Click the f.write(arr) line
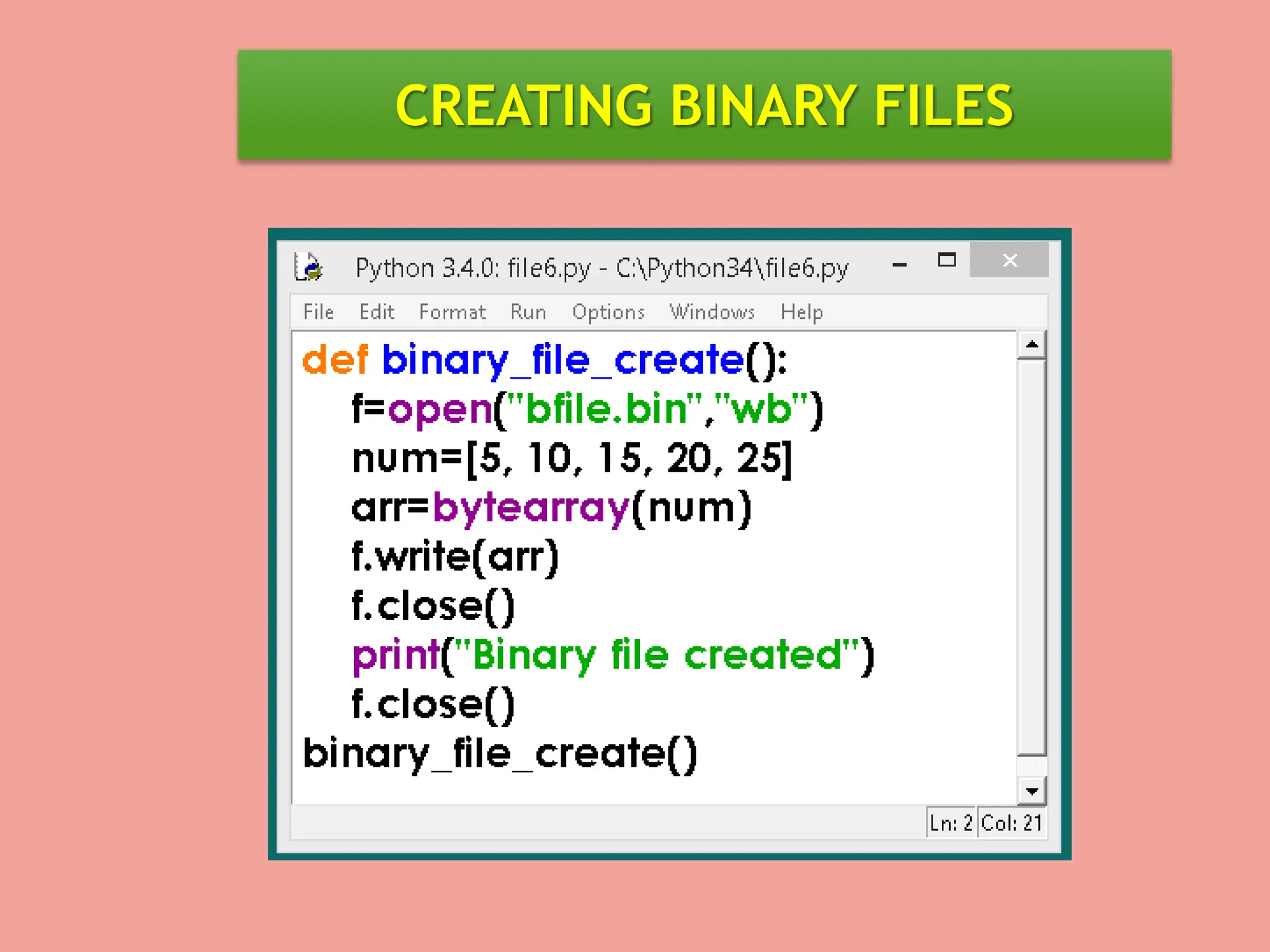This screenshot has width=1270, height=952. click(x=455, y=557)
